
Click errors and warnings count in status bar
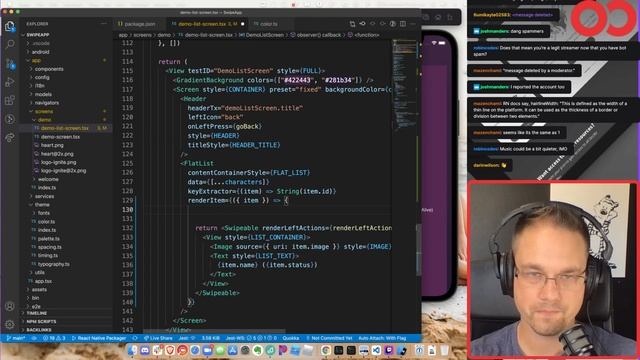click(x=54, y=338)
